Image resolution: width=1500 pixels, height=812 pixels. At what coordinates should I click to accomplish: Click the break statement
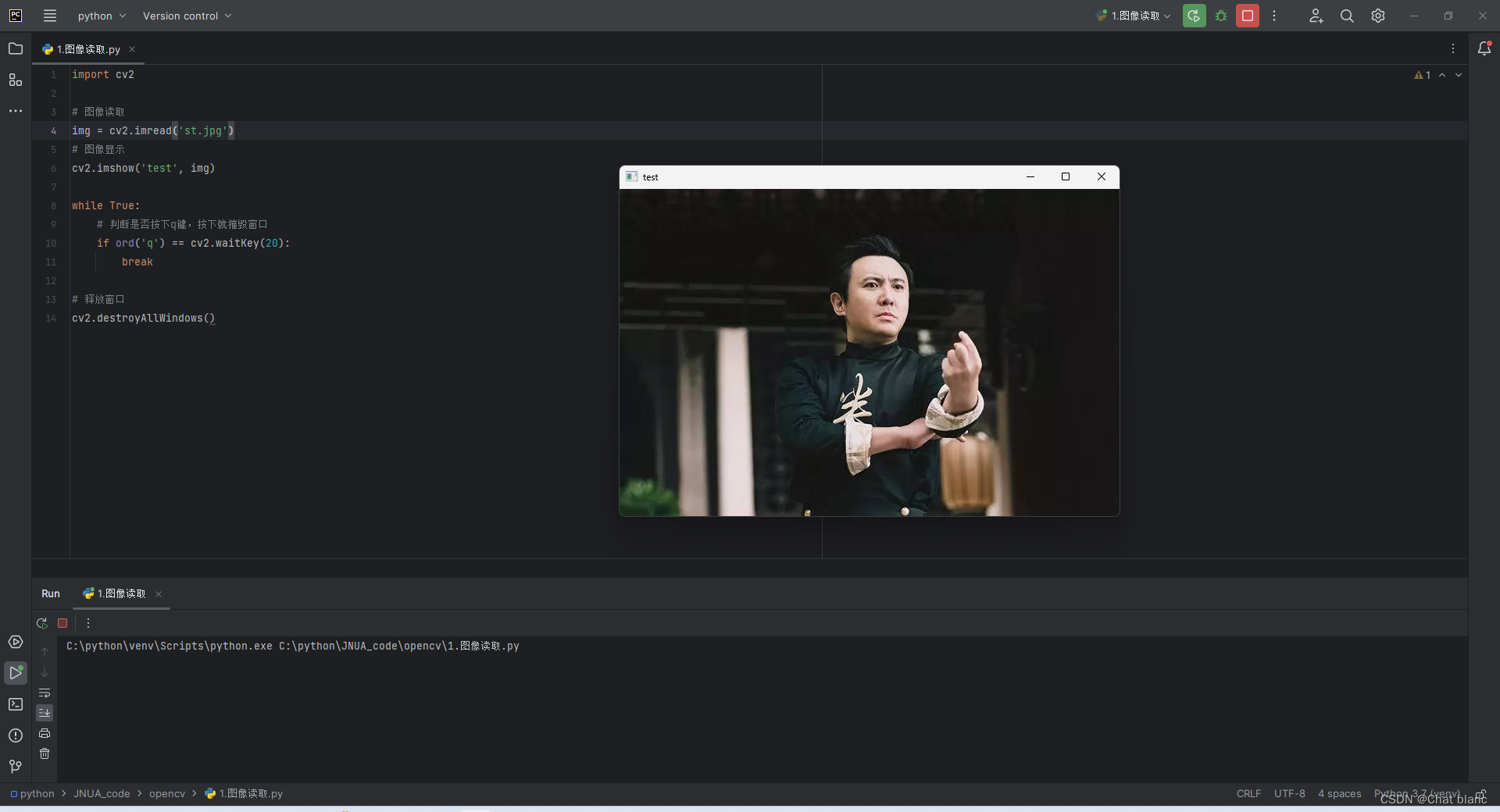[x=137, y=262]
